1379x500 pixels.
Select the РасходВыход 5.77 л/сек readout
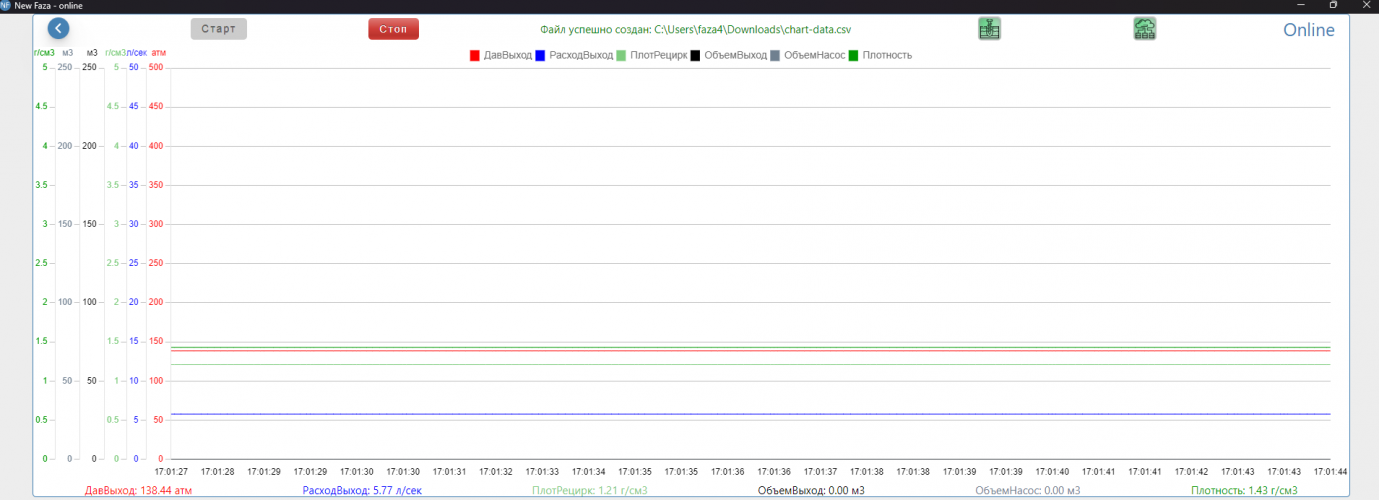tap(363, 491)
